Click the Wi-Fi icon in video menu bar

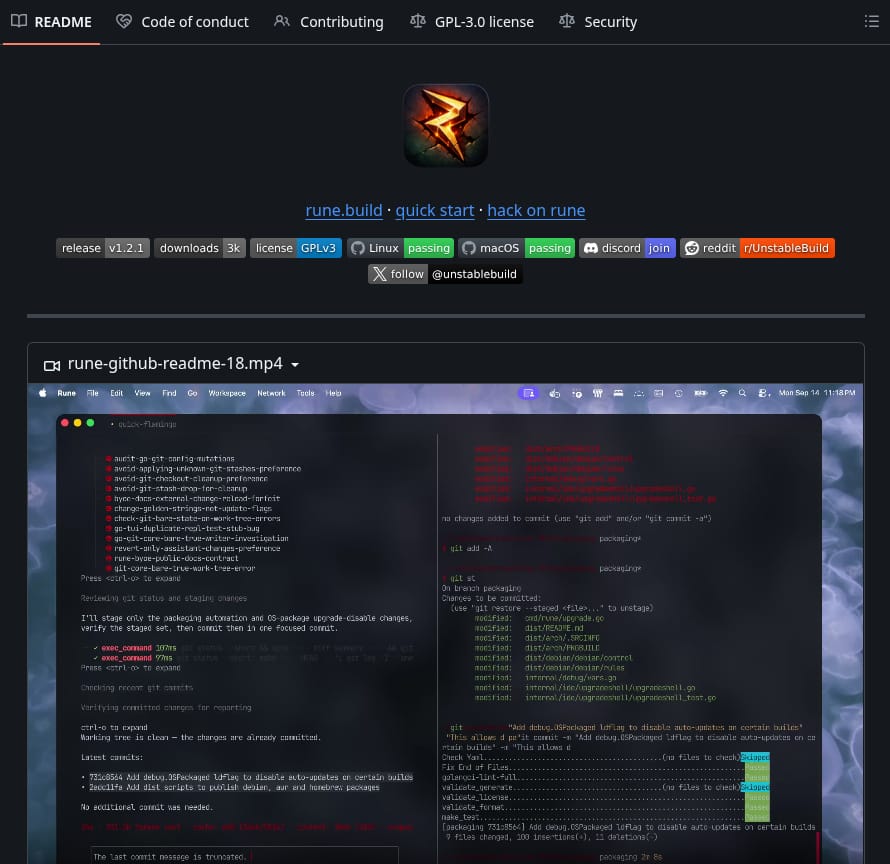click(x=723, y=393)
